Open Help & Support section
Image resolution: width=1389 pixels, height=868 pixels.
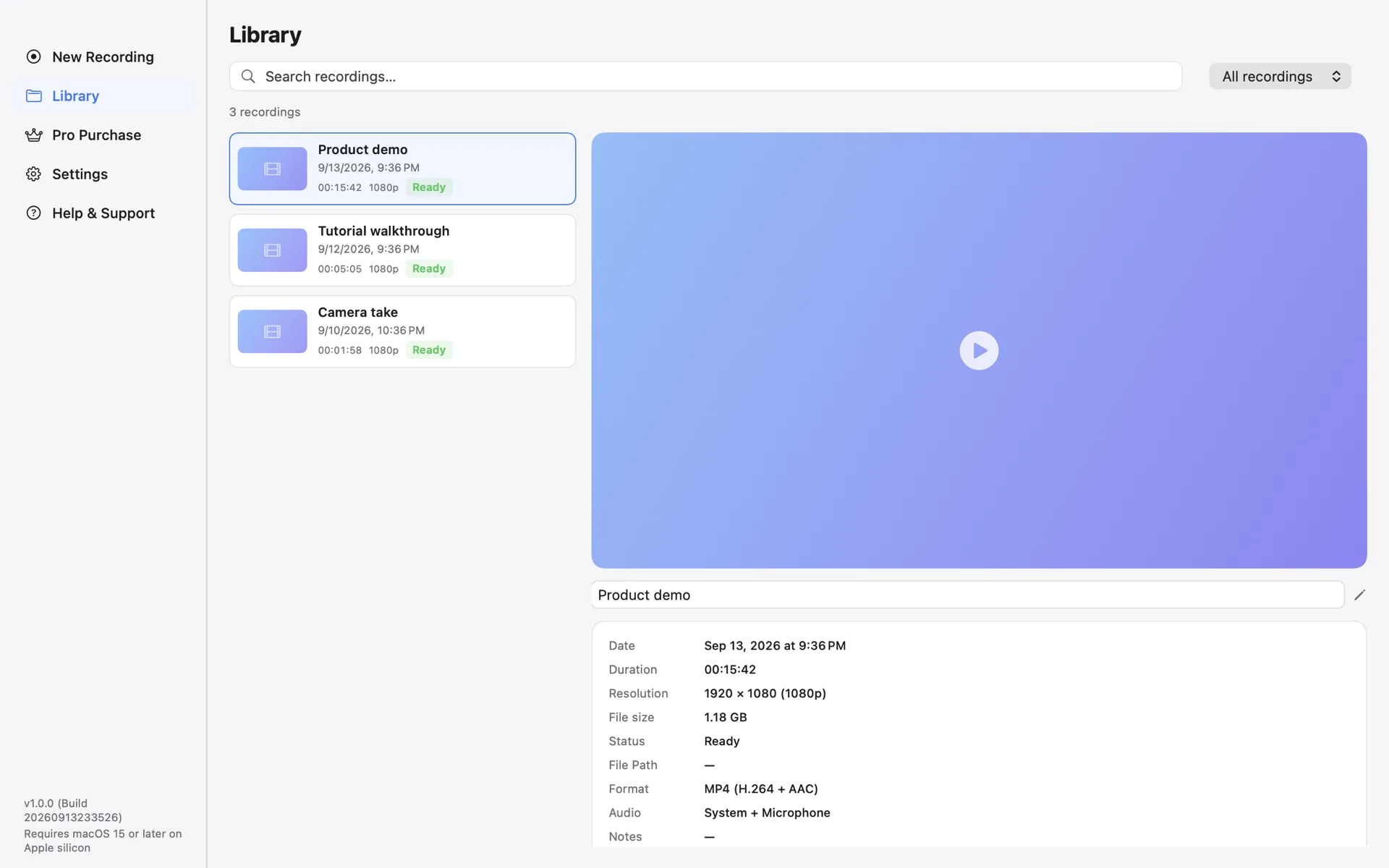(x=103, y=213)
